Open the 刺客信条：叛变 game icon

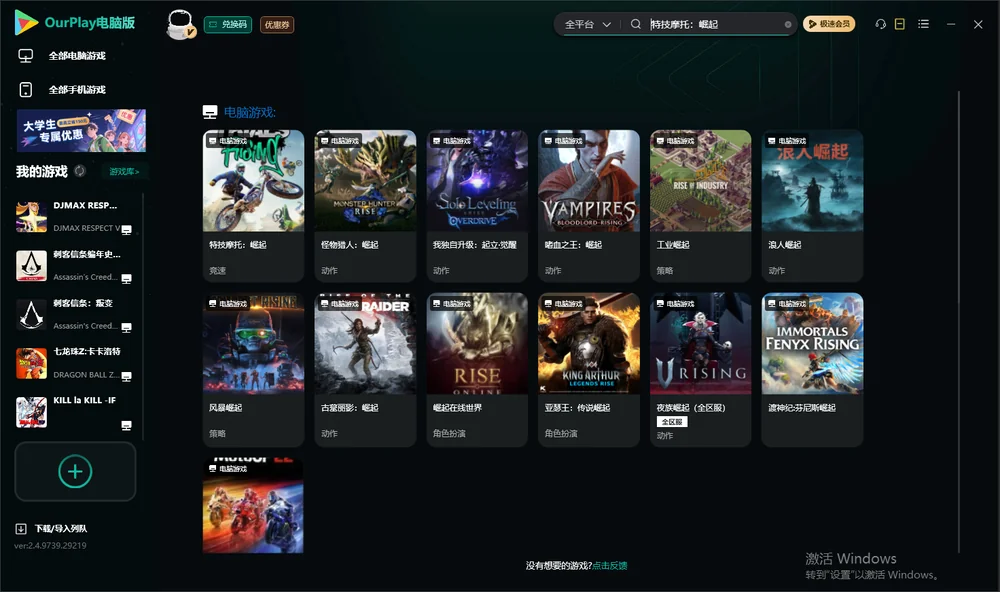tap(31, 314)
